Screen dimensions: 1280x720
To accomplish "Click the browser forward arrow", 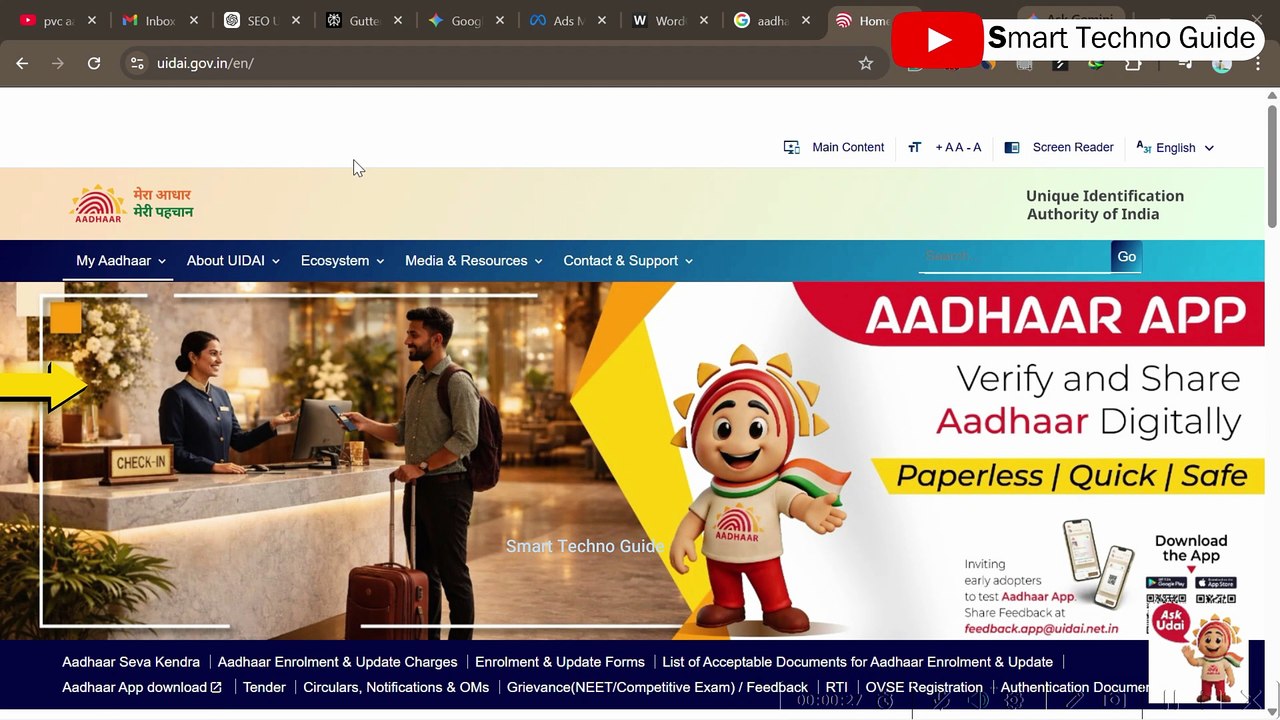I will click(58, 63).
